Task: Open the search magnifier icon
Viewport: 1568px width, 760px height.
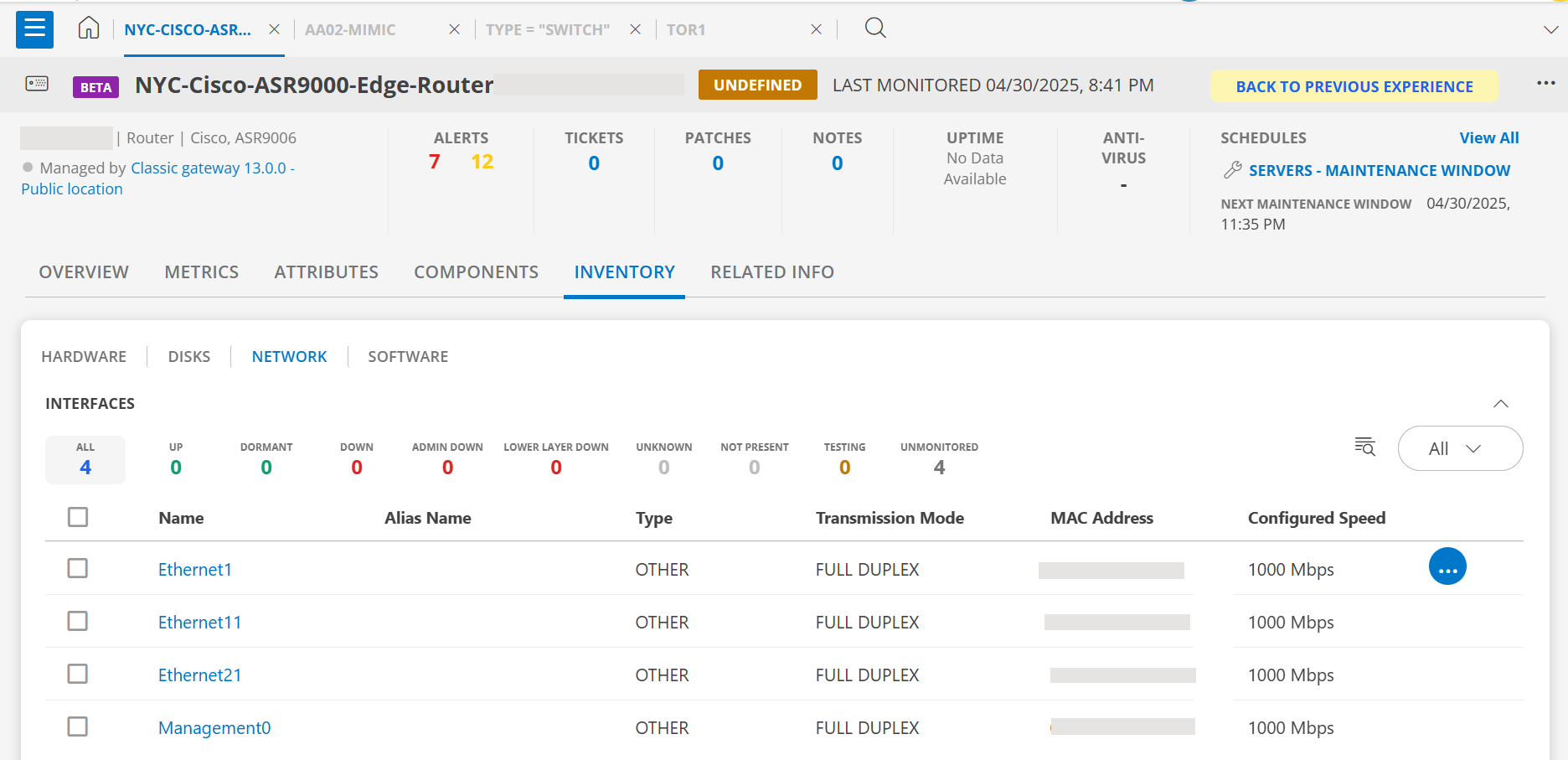Action: click(875, 28)
